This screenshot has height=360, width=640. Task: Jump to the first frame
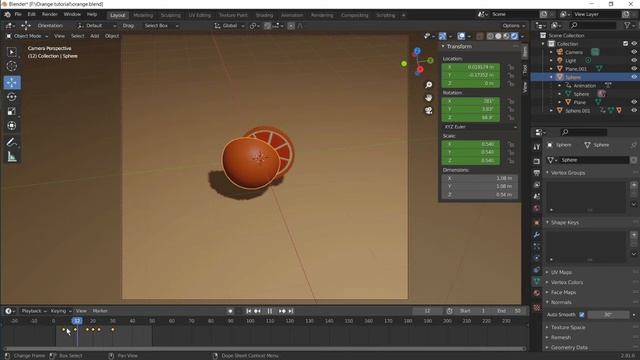point(249,311)
